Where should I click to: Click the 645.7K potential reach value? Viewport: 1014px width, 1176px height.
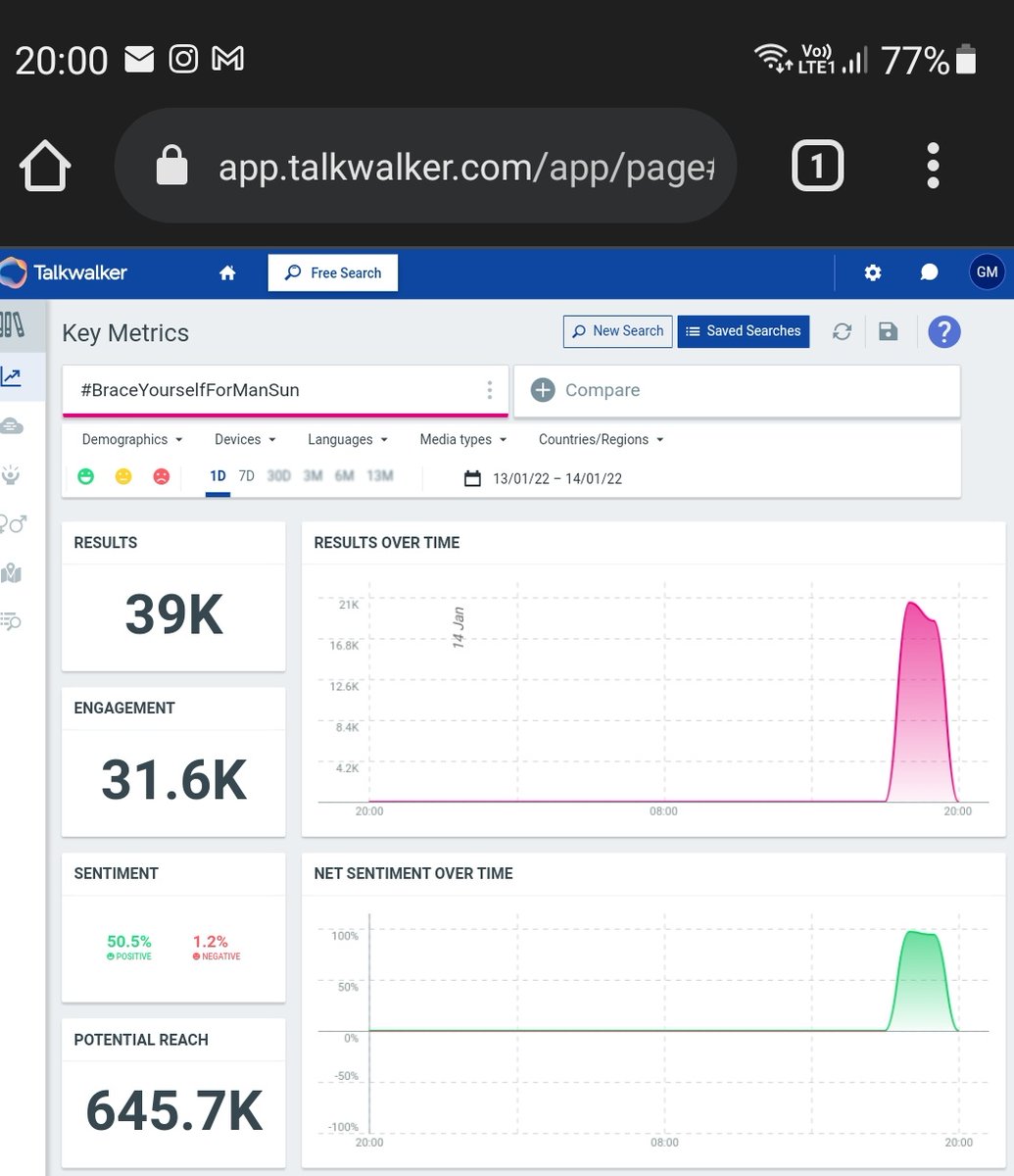174,1111
